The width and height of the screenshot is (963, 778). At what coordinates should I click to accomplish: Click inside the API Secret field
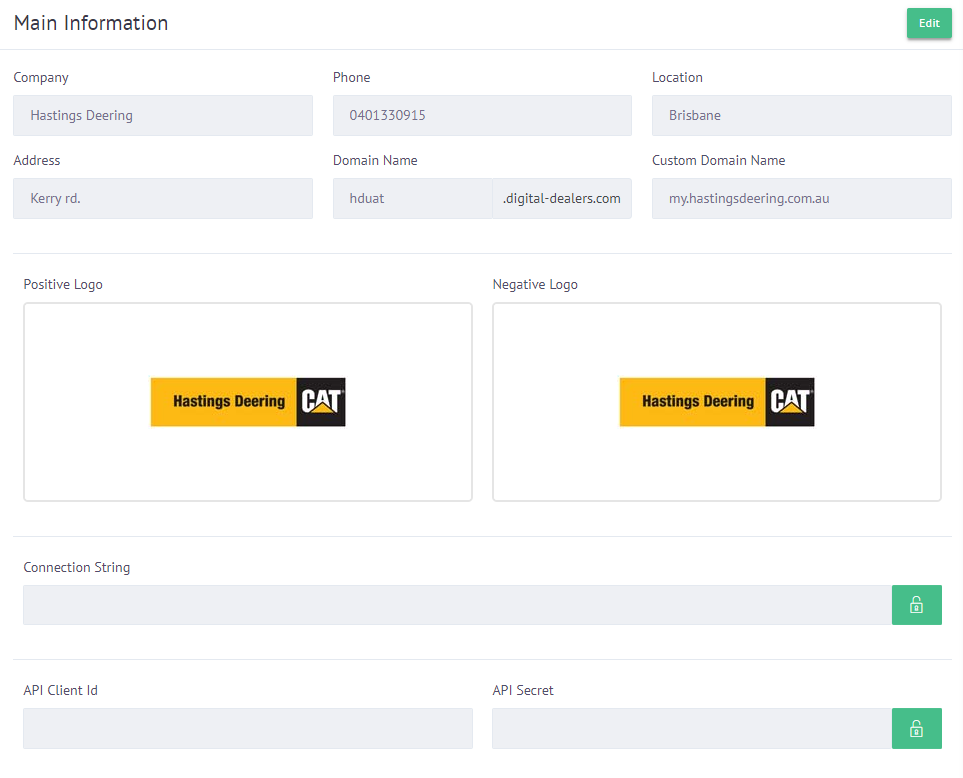click(x=691, y=728)
